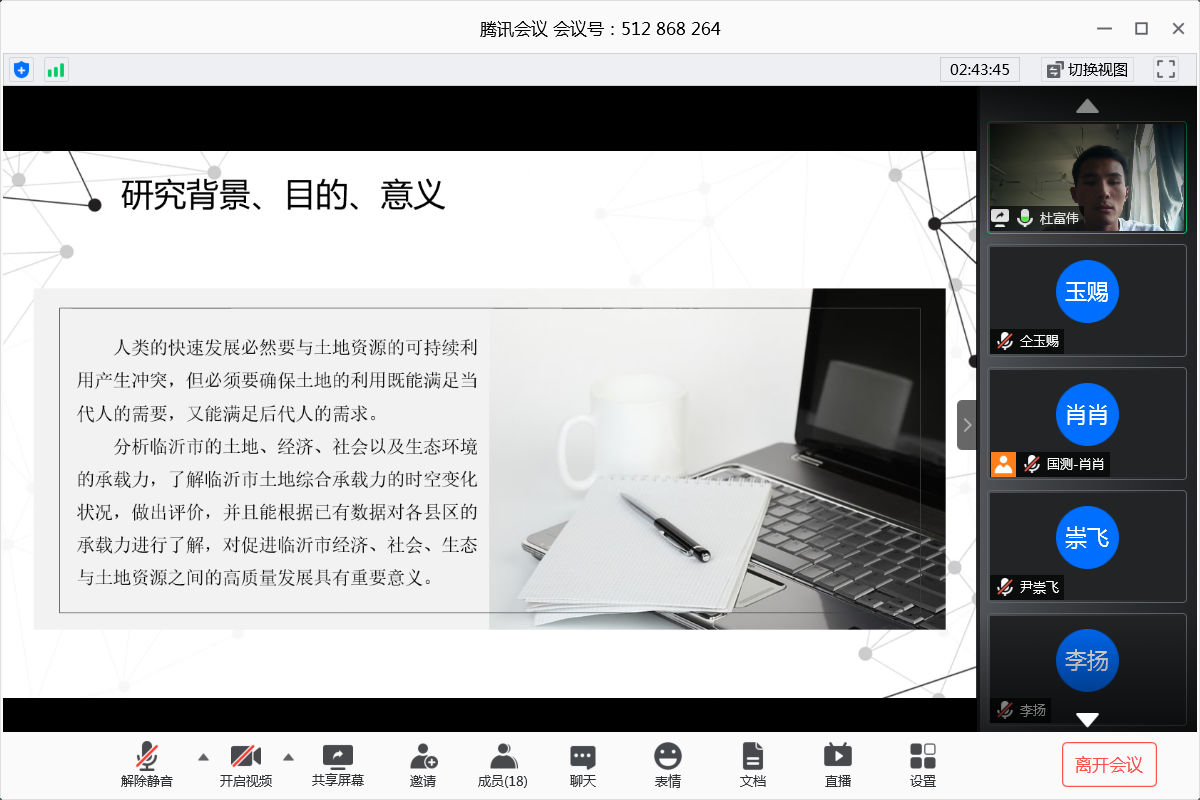The width and height of the screenshot is (1200, 800).
Task: Open the Invite participants icon
Action: (423, 765)
